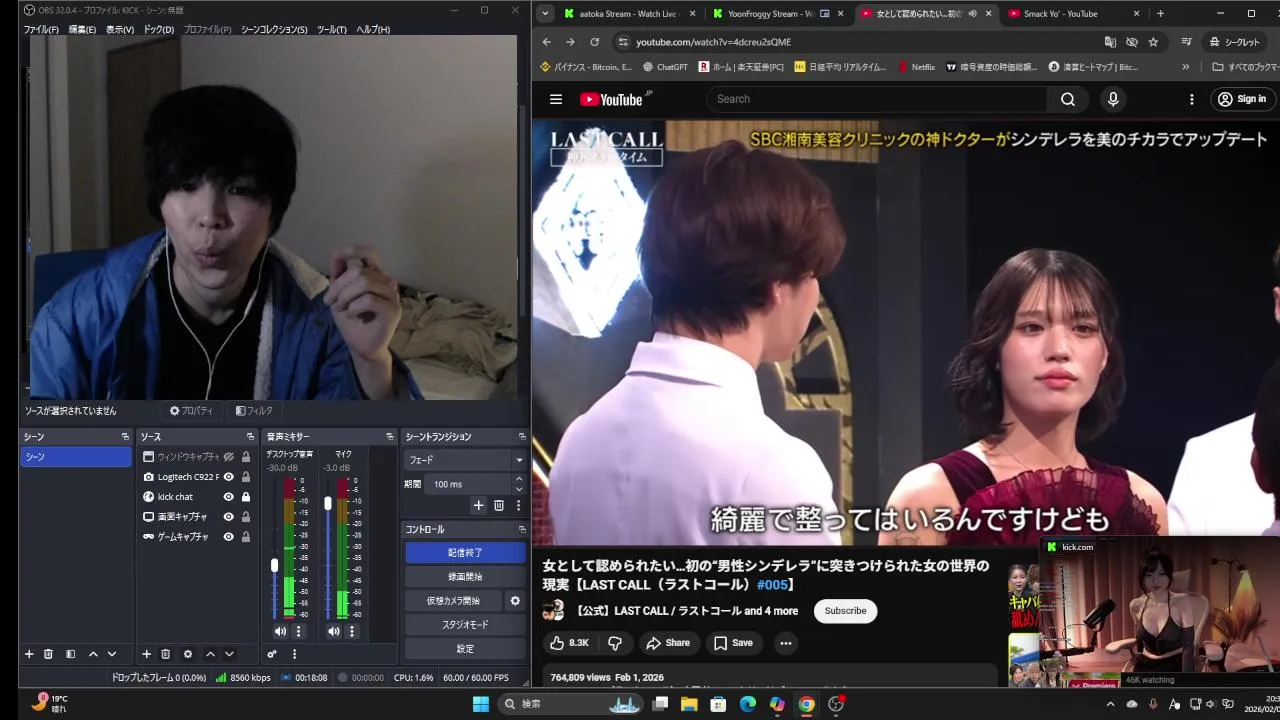Remove selected scene with trash icon
The height and width of the screenshot is (720, 1280).
pos(48,654)
